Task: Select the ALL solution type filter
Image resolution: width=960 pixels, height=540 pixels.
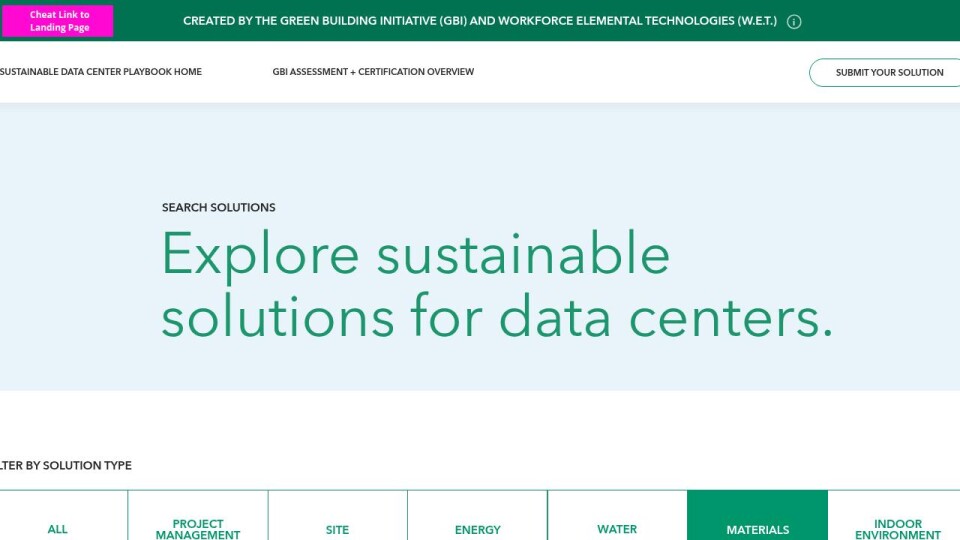Action: [58, 529]
